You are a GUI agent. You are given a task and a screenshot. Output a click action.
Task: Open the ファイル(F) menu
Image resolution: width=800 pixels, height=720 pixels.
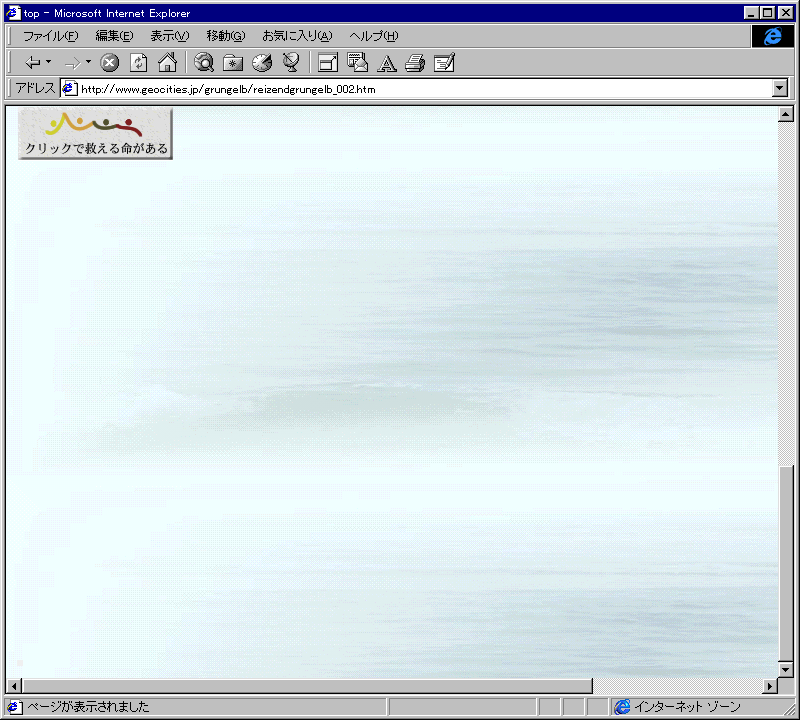[51, 36]
